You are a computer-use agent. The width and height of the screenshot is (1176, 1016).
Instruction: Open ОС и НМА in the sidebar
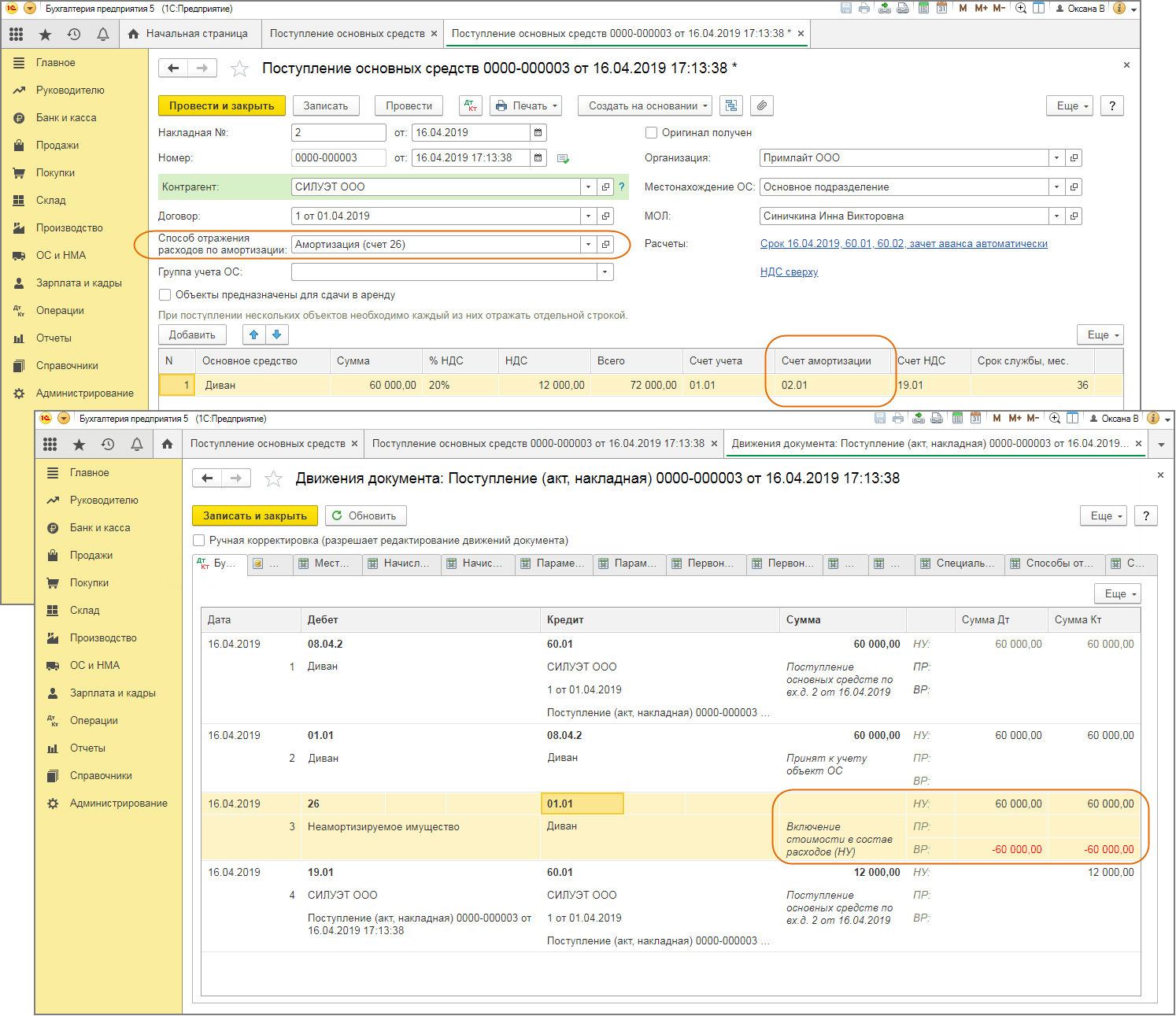[61, 255]
